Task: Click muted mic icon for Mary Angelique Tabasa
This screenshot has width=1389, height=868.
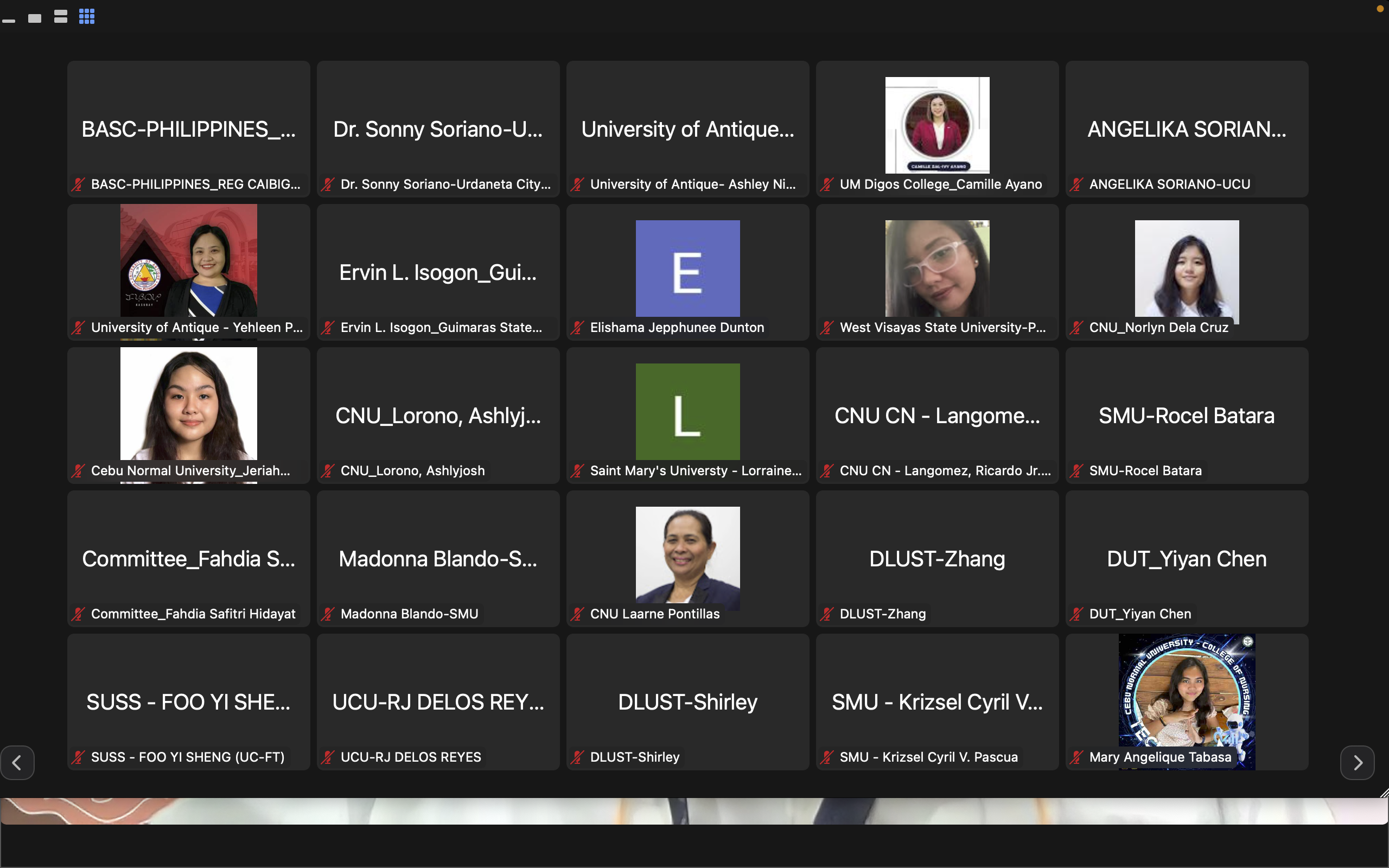Action: coord(1077,757)
